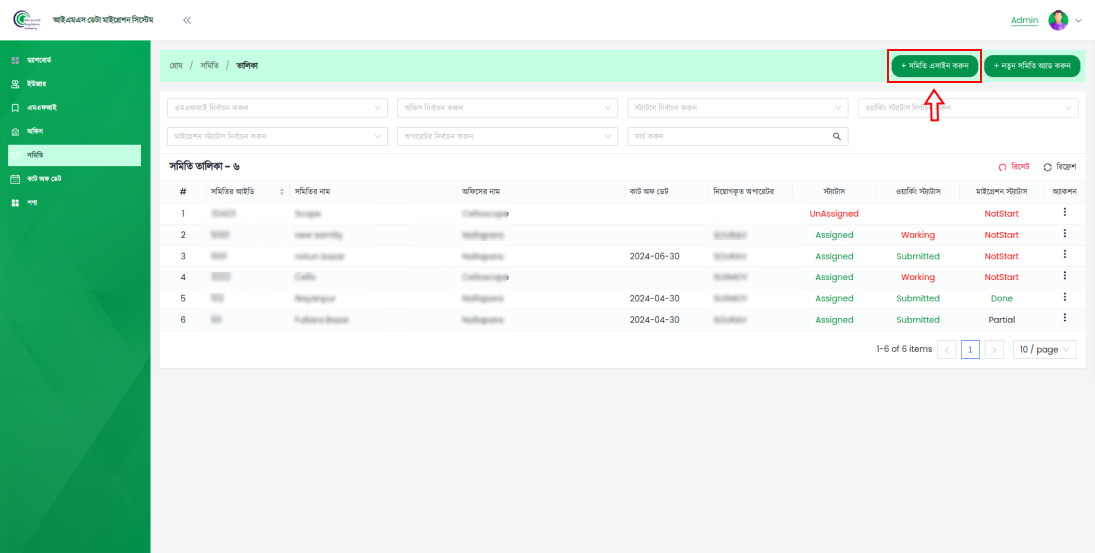The height and width of the screenshot is (553, 1095).
Task: Collapse the sidebar with the double chevron
Action: [x=187, y=20]
